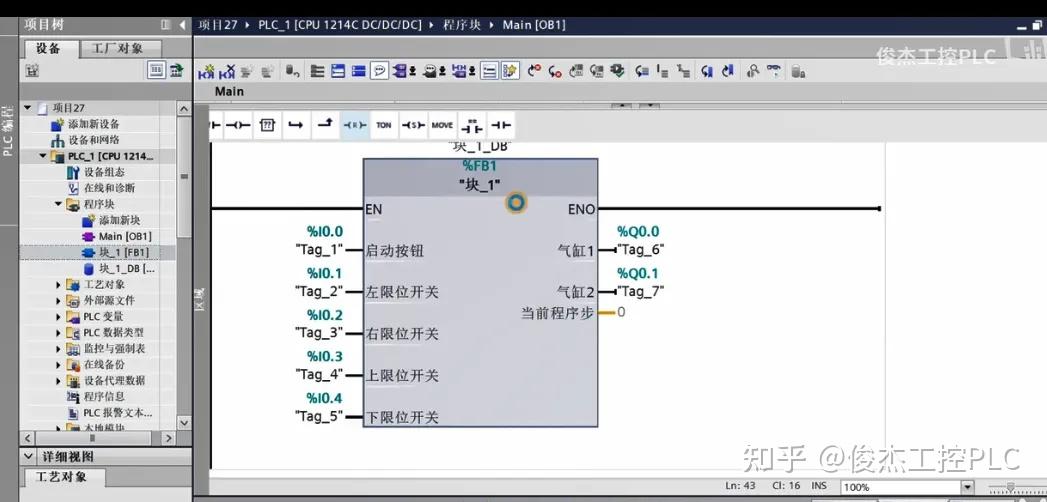This screenshot has width=1047, height=502.
Task: Toggle absolute/symbolic operands display icon
Action: tap(403, 71)
